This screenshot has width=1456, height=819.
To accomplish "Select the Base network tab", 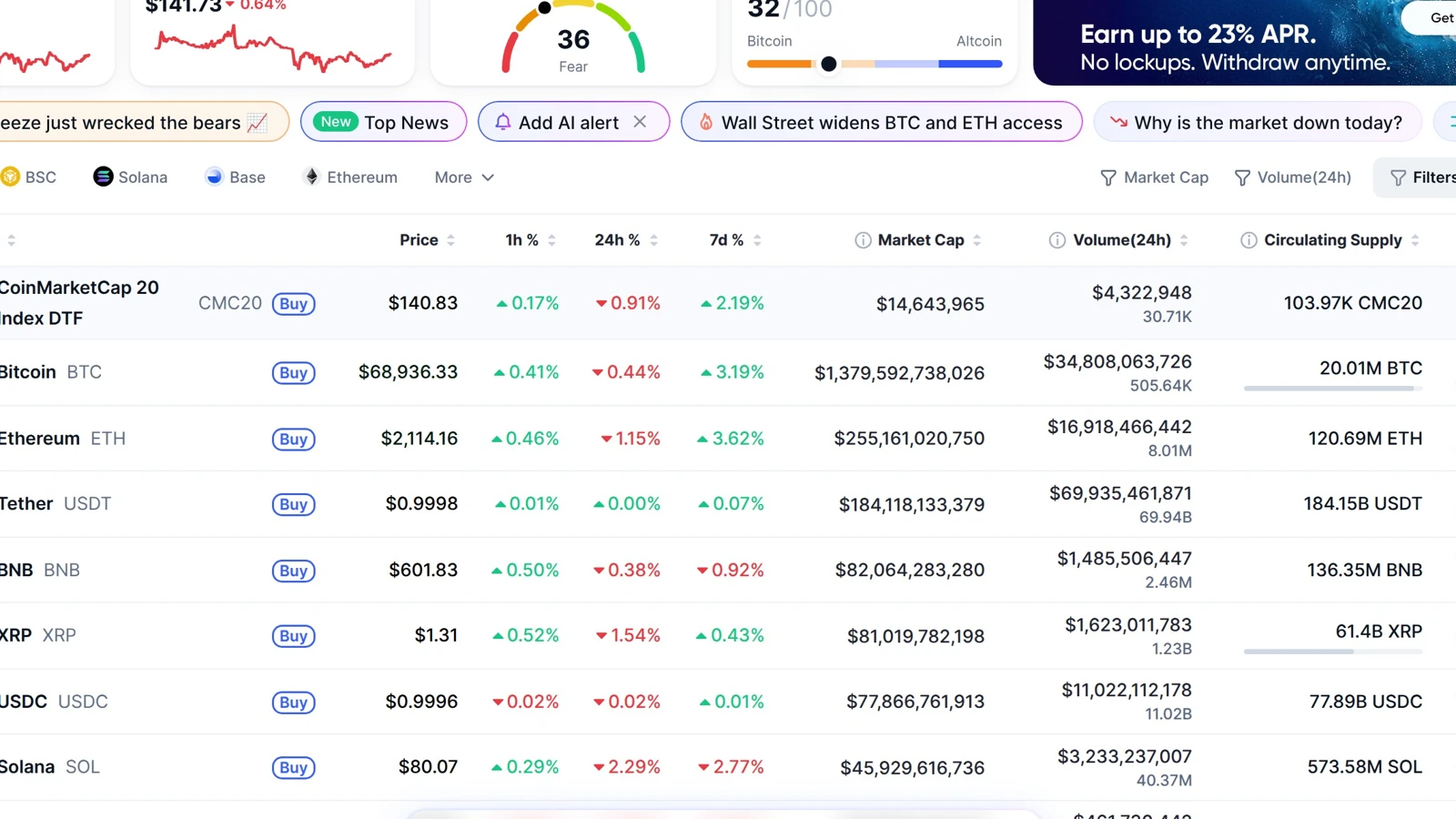I will (x=235, y=177).
